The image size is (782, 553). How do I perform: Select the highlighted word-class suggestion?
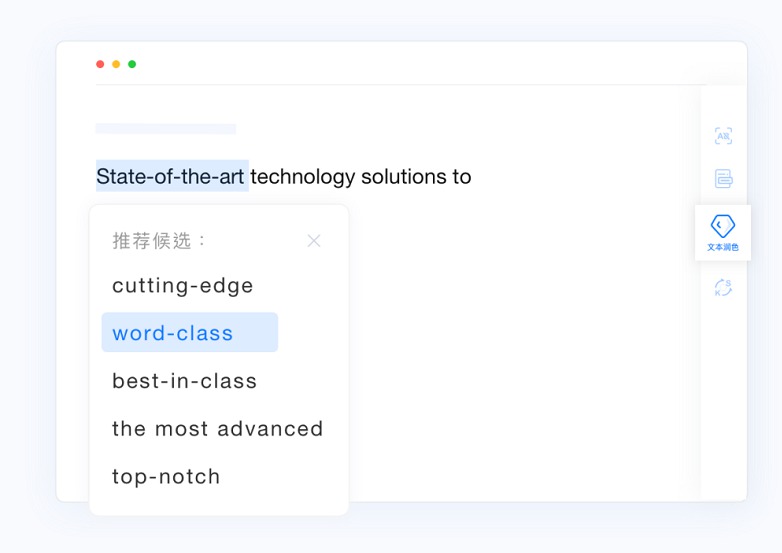(190, 332)
